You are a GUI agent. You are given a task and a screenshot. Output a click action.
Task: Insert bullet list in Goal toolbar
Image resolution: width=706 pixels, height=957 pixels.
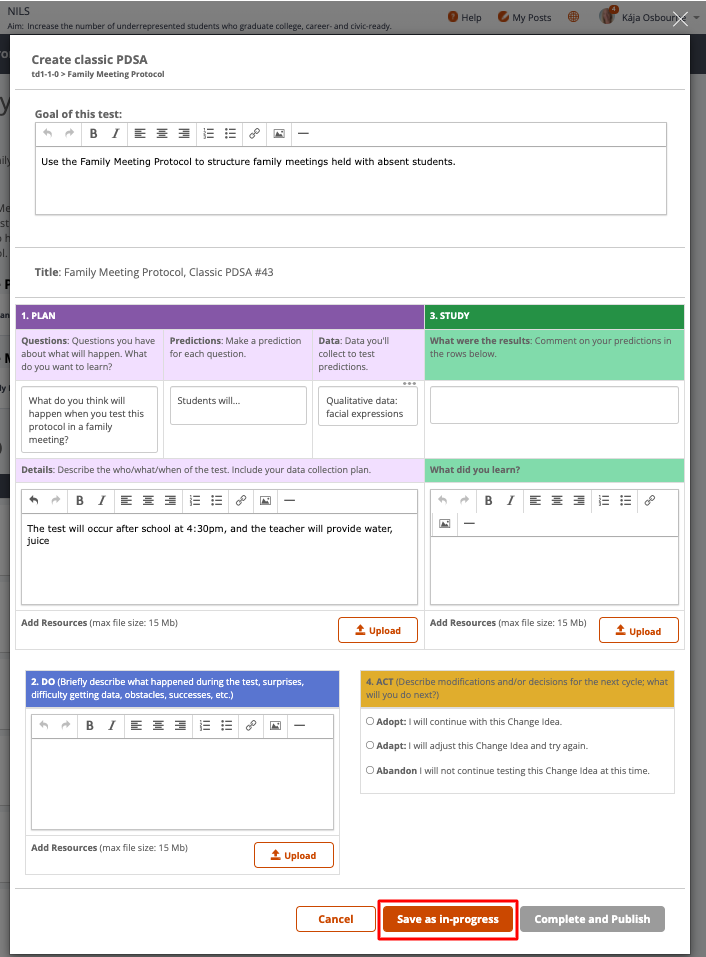pyautogui.click(x=230, y=134)
